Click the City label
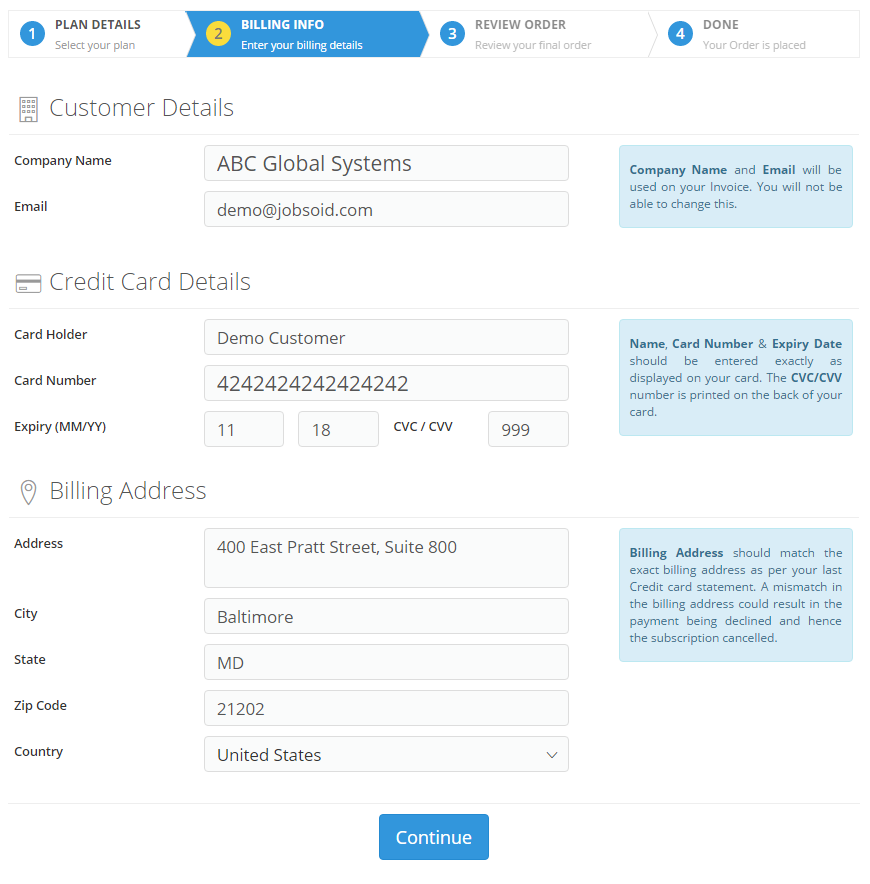Viewport: 870px width, 884px height. [x=25, y=613]
